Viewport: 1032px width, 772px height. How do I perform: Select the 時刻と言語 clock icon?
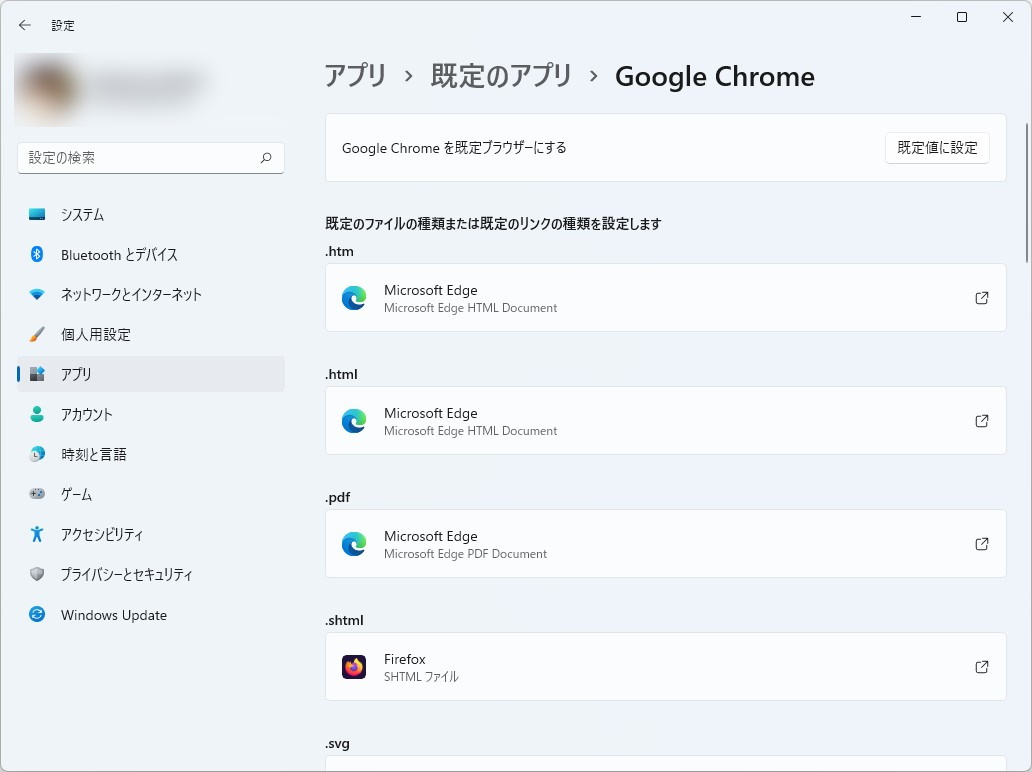(35, 454)
